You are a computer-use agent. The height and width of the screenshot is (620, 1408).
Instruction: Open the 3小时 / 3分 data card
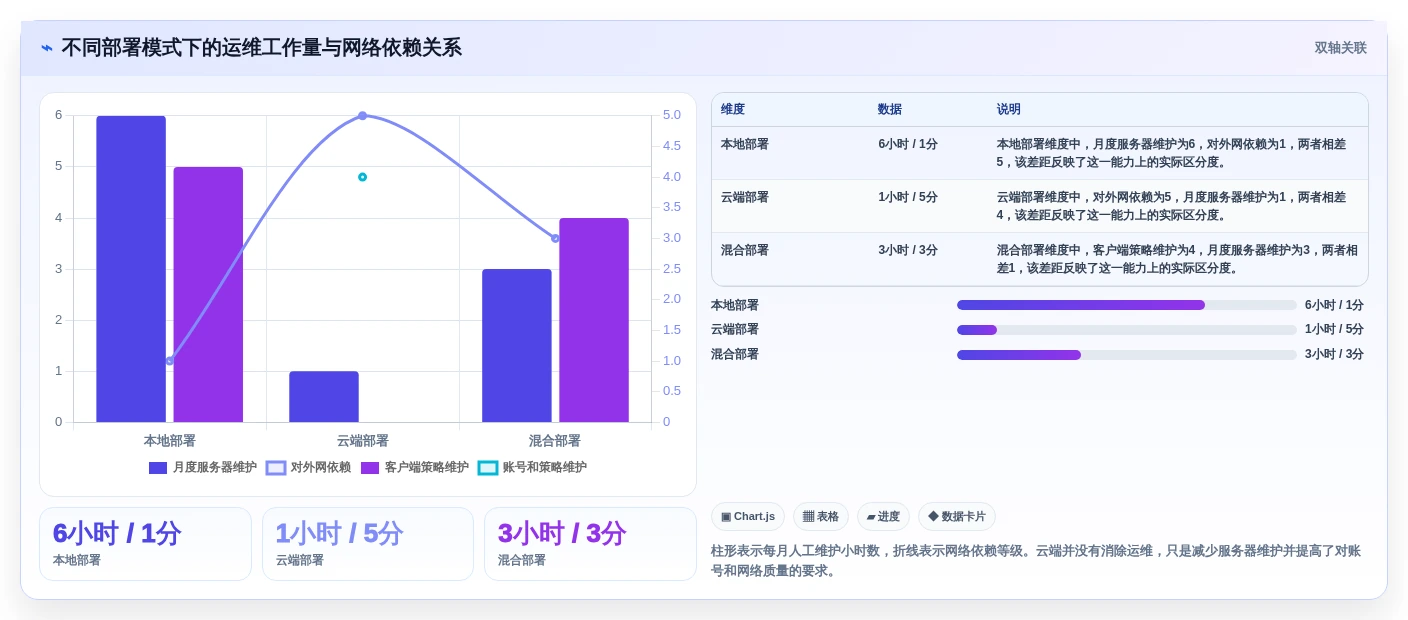point(590,544)
